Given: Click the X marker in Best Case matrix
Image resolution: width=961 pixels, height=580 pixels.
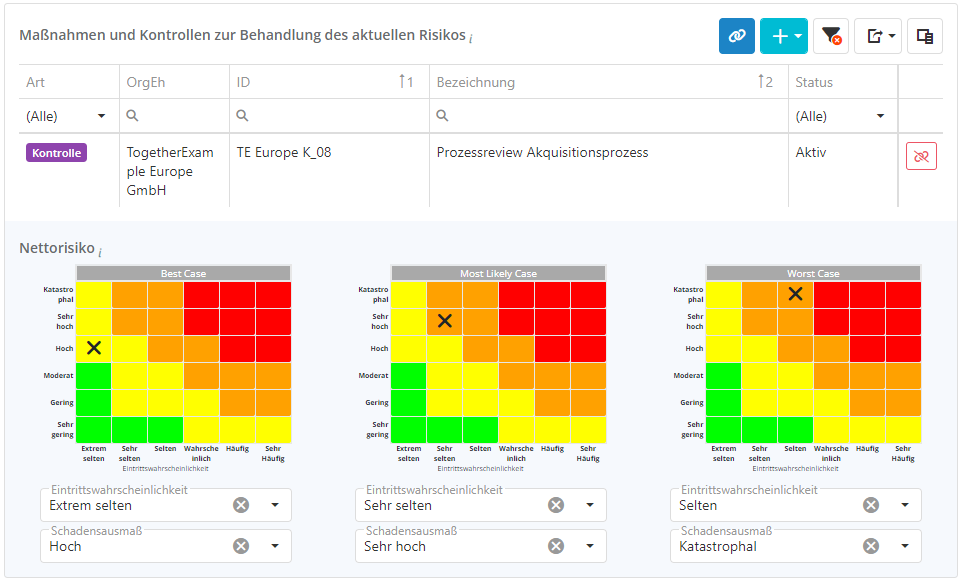Looking at the screenshot, I should 94,348.
